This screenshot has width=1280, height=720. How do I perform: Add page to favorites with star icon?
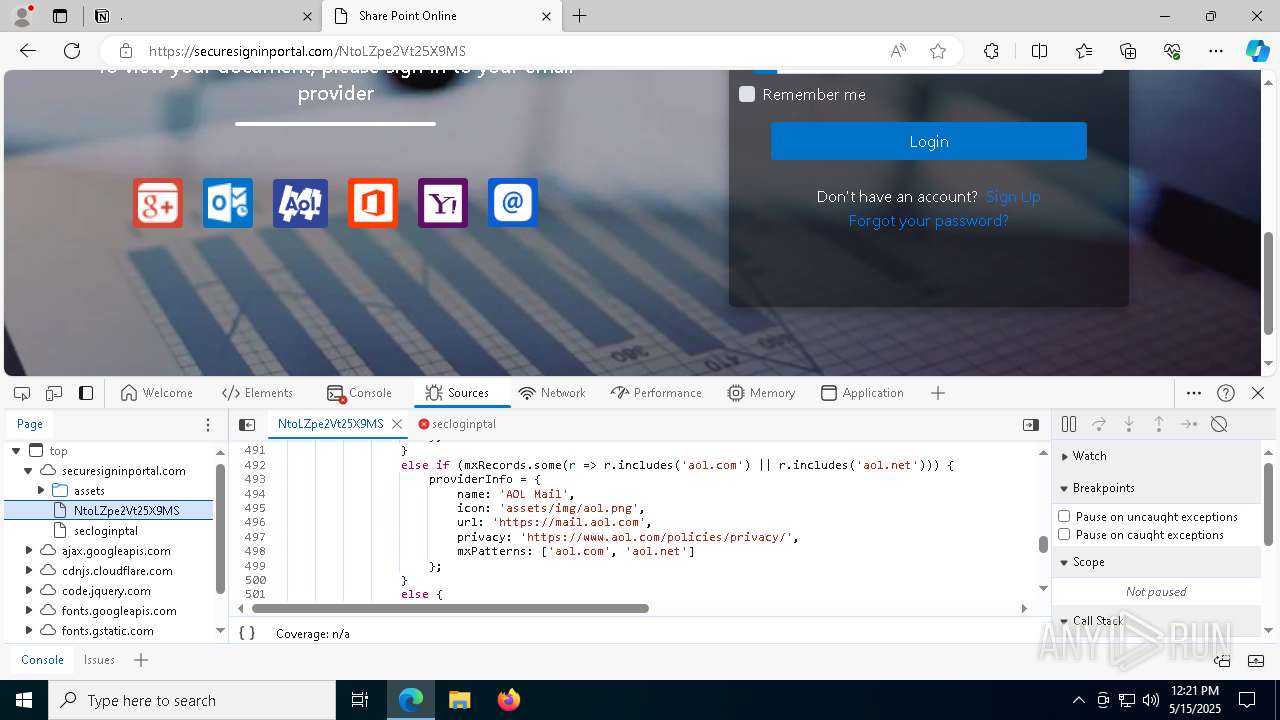click(938, 51)
